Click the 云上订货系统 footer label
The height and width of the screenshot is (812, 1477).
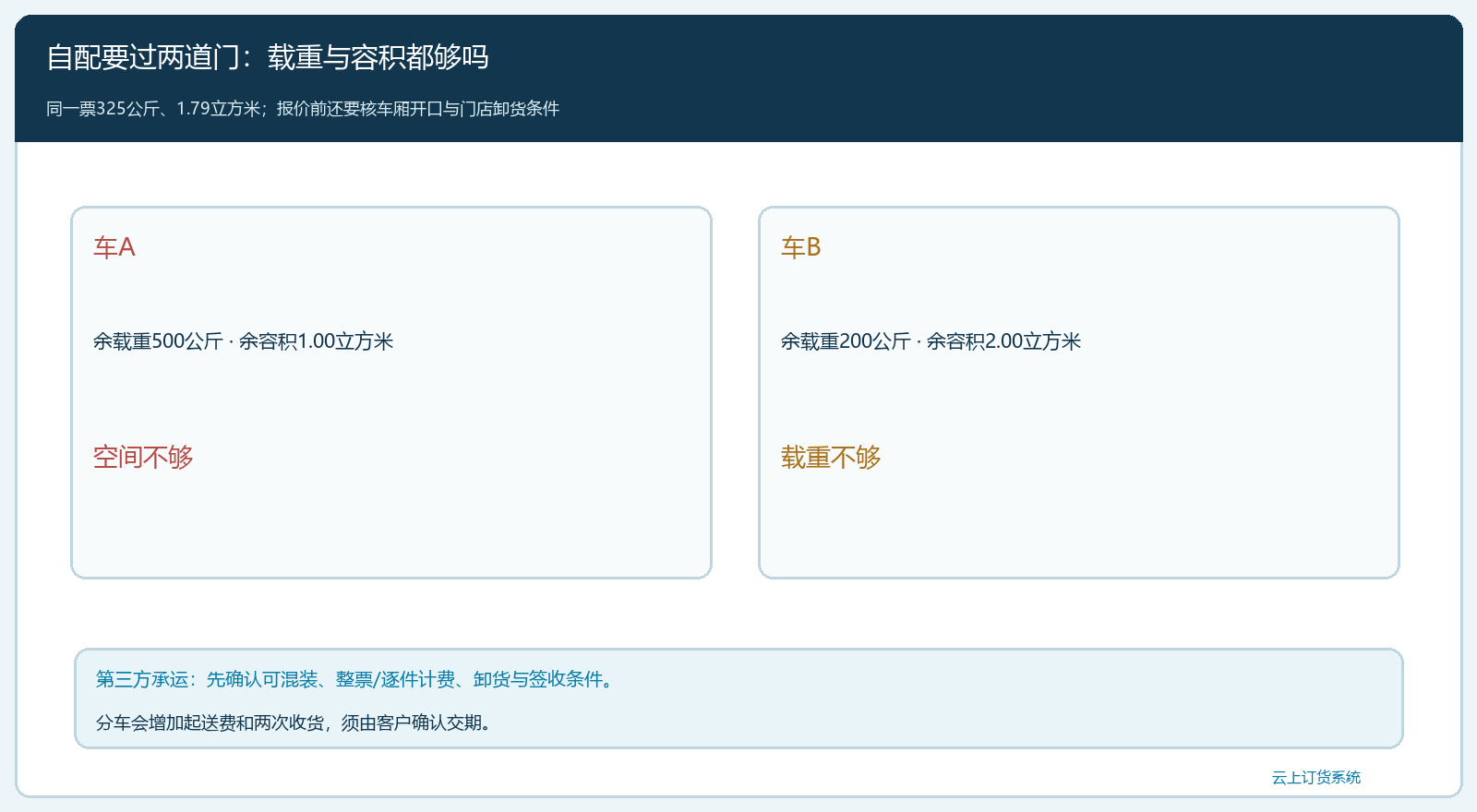tap(1316, 778)
